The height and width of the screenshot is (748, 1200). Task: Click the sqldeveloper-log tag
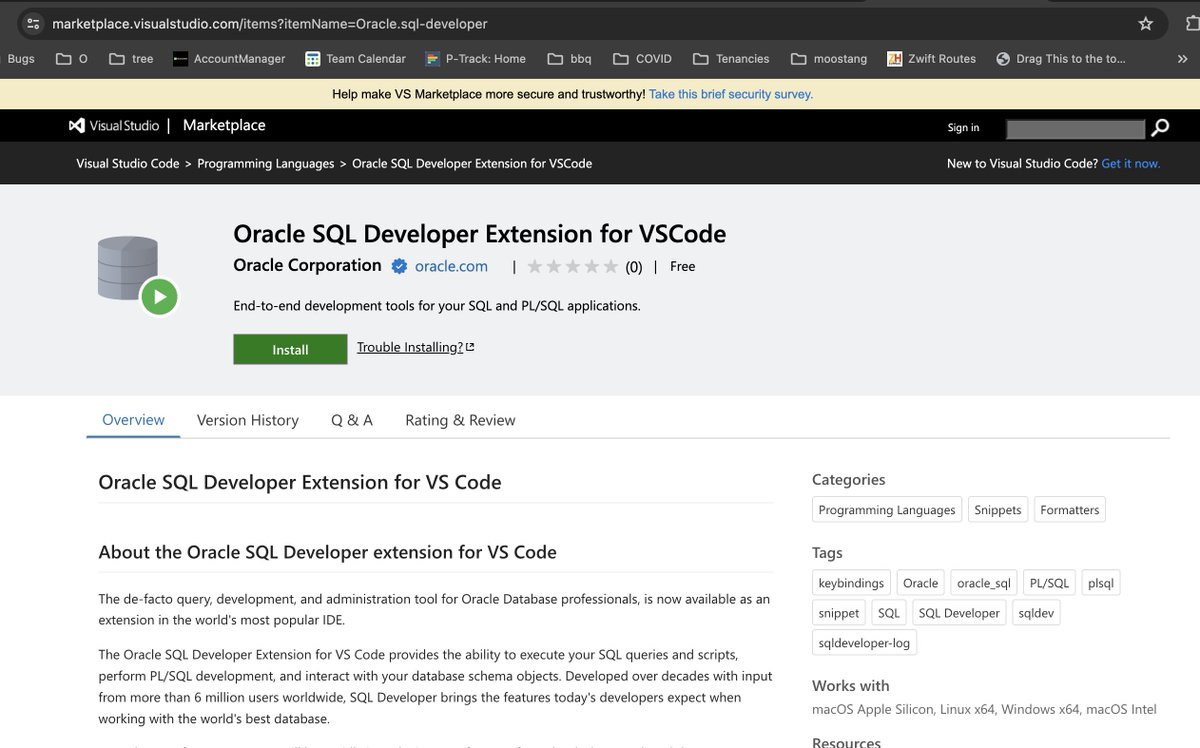point(864,643)
